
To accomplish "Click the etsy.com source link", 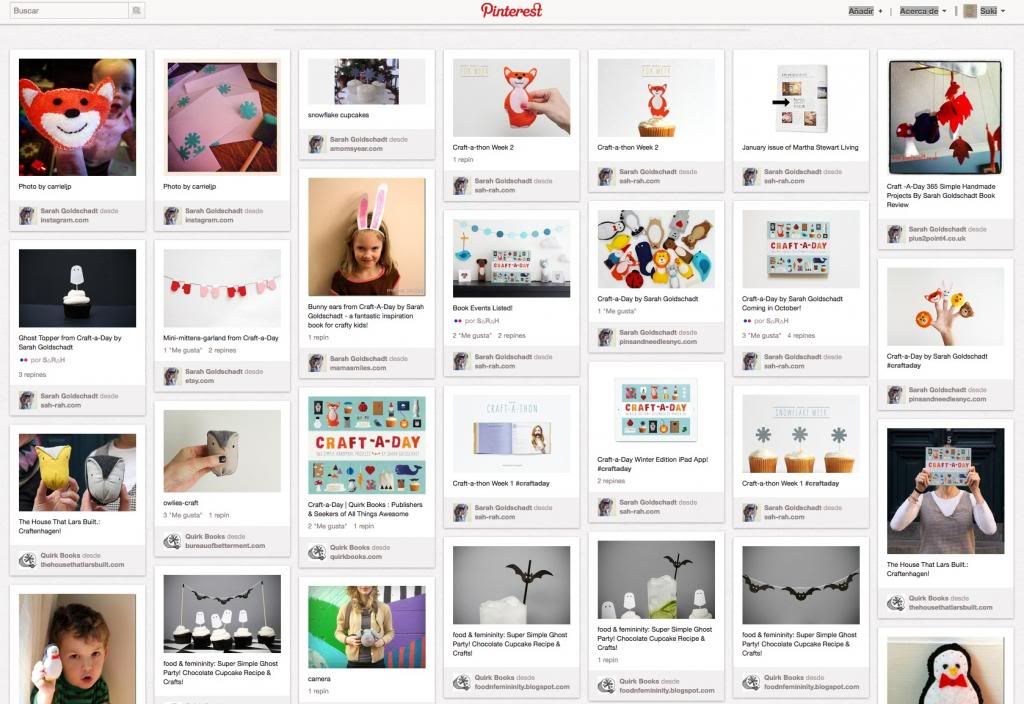I will tap(200, 381).
